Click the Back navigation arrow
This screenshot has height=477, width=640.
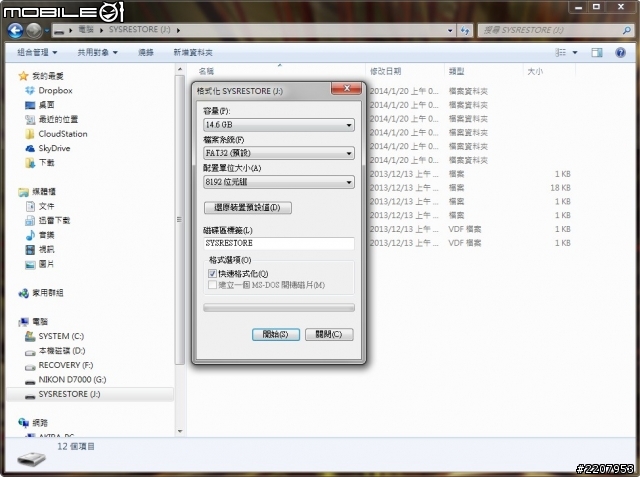pos(16,30)
